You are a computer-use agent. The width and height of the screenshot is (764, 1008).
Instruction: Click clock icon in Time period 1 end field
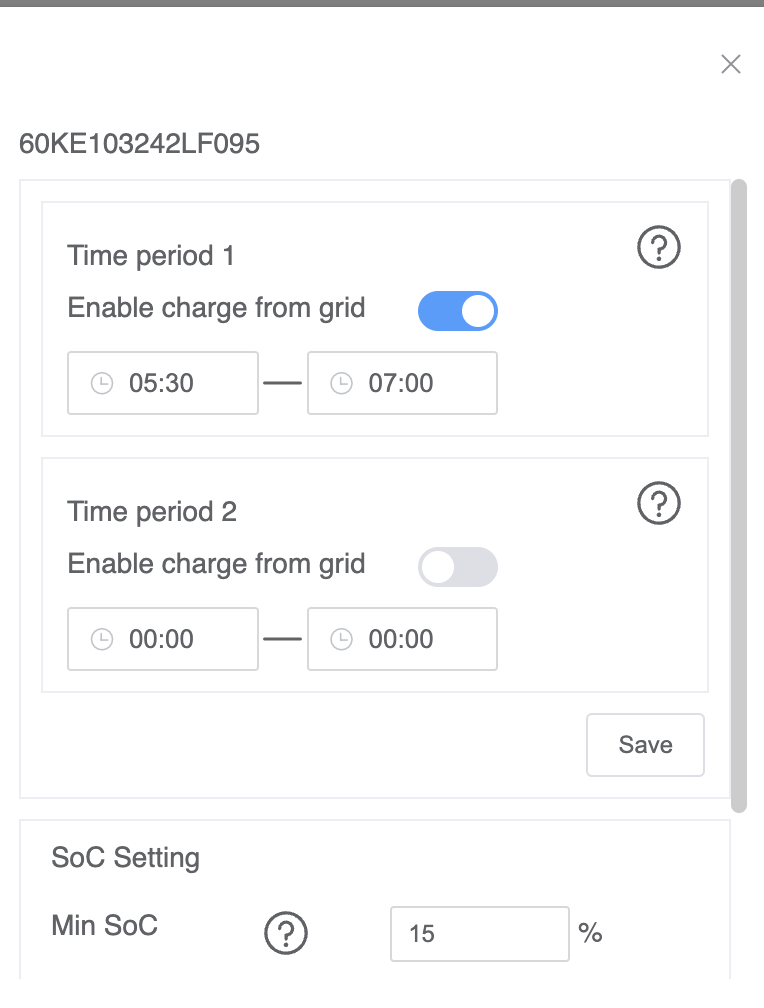[x=341, y=383]
